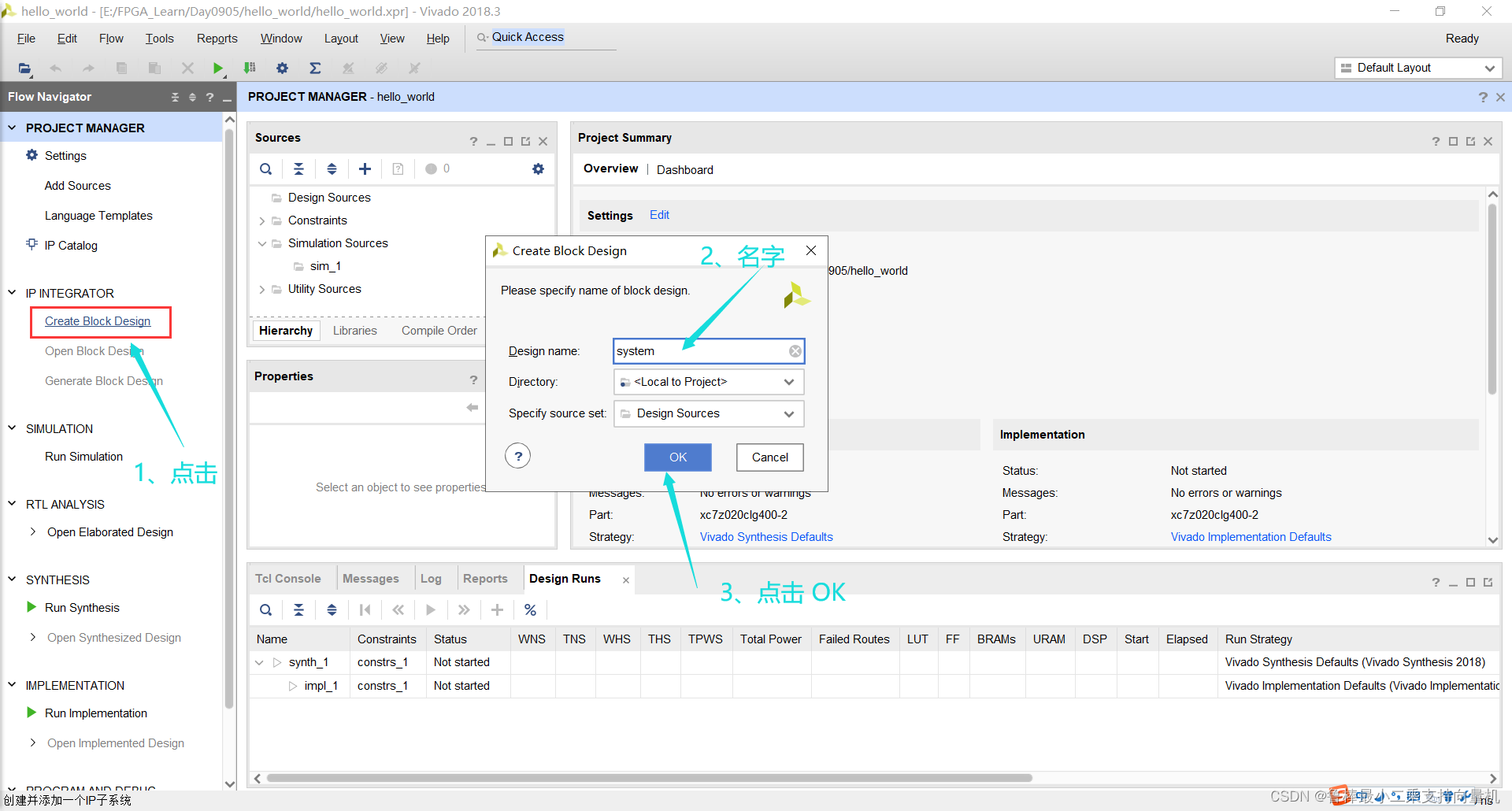The height and width of the screenshot is (811, 1512).
Task: Maximize the Project Summary panel
Action: click(1454, 141)
